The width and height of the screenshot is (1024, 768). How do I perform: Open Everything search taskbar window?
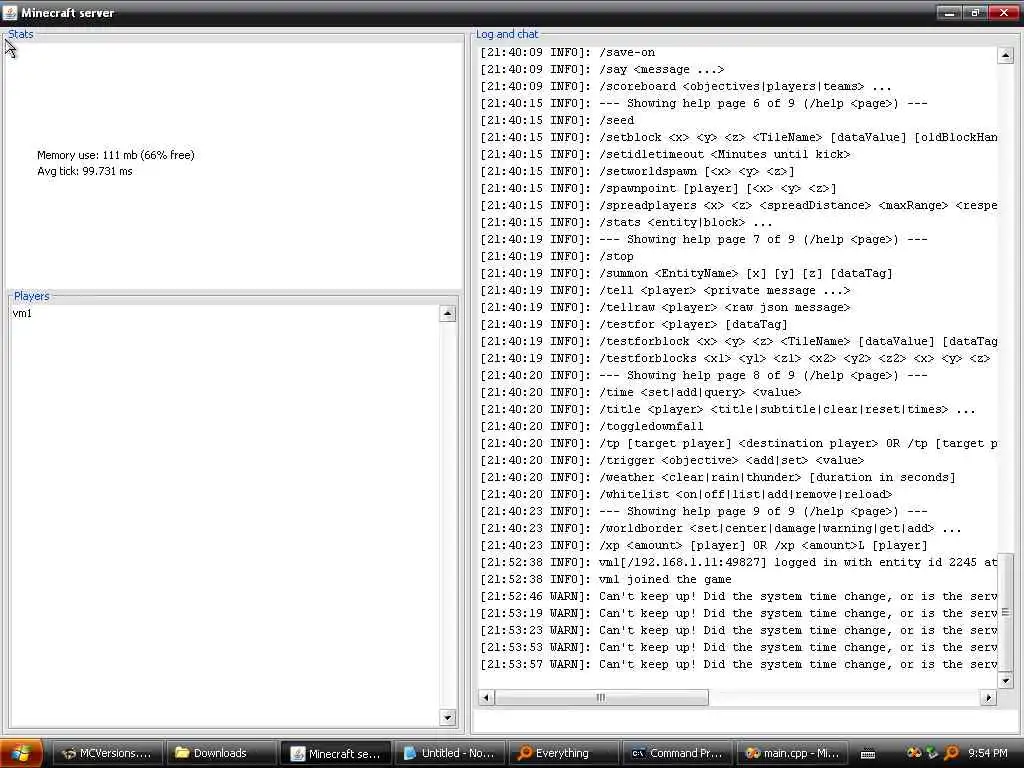click(x=563, y=753)
